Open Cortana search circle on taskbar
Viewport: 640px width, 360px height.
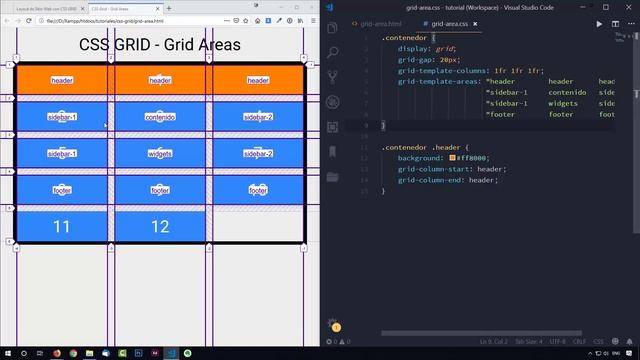(24, 353)
